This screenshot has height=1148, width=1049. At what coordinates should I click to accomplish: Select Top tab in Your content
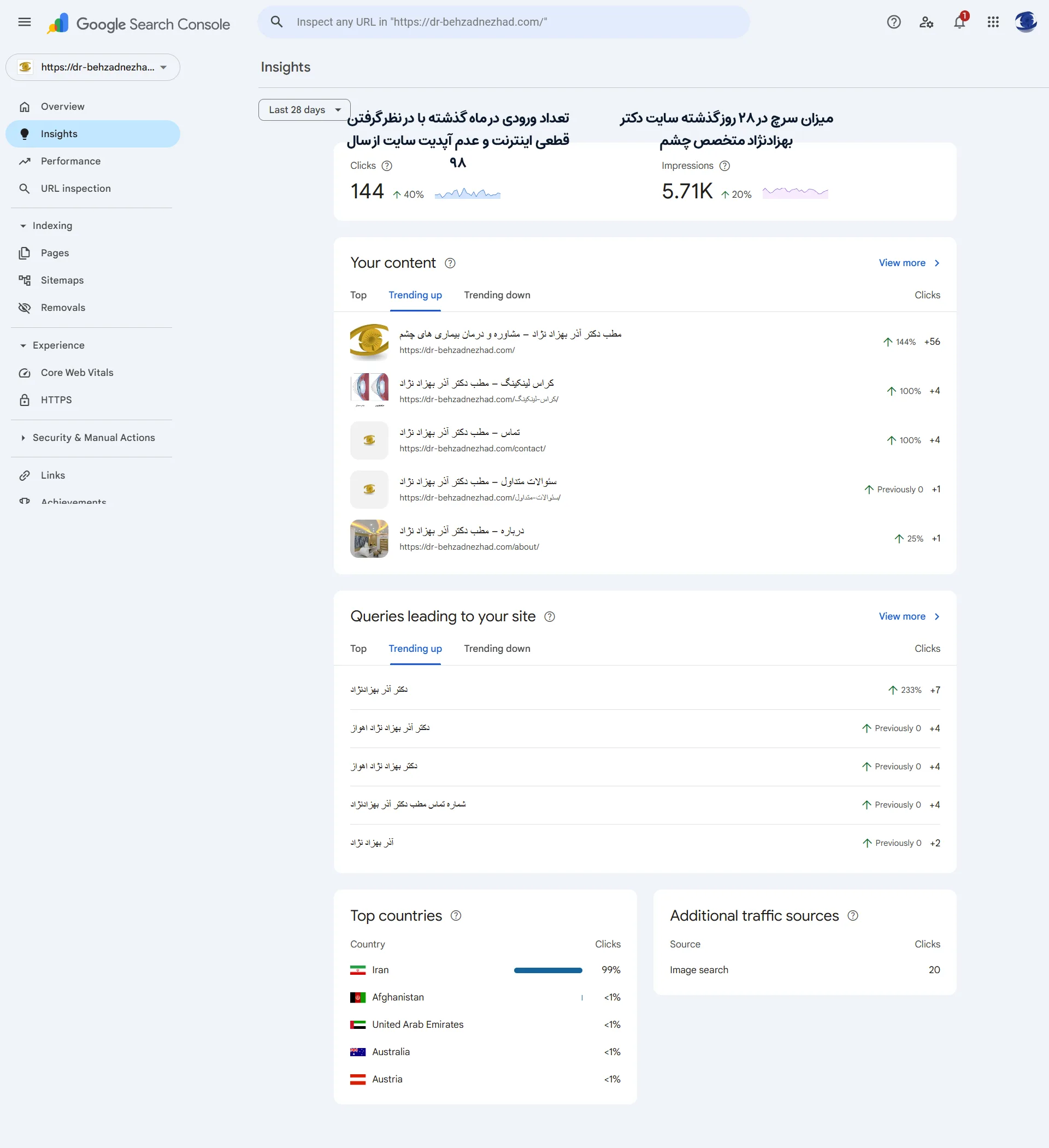click(358, 295)
